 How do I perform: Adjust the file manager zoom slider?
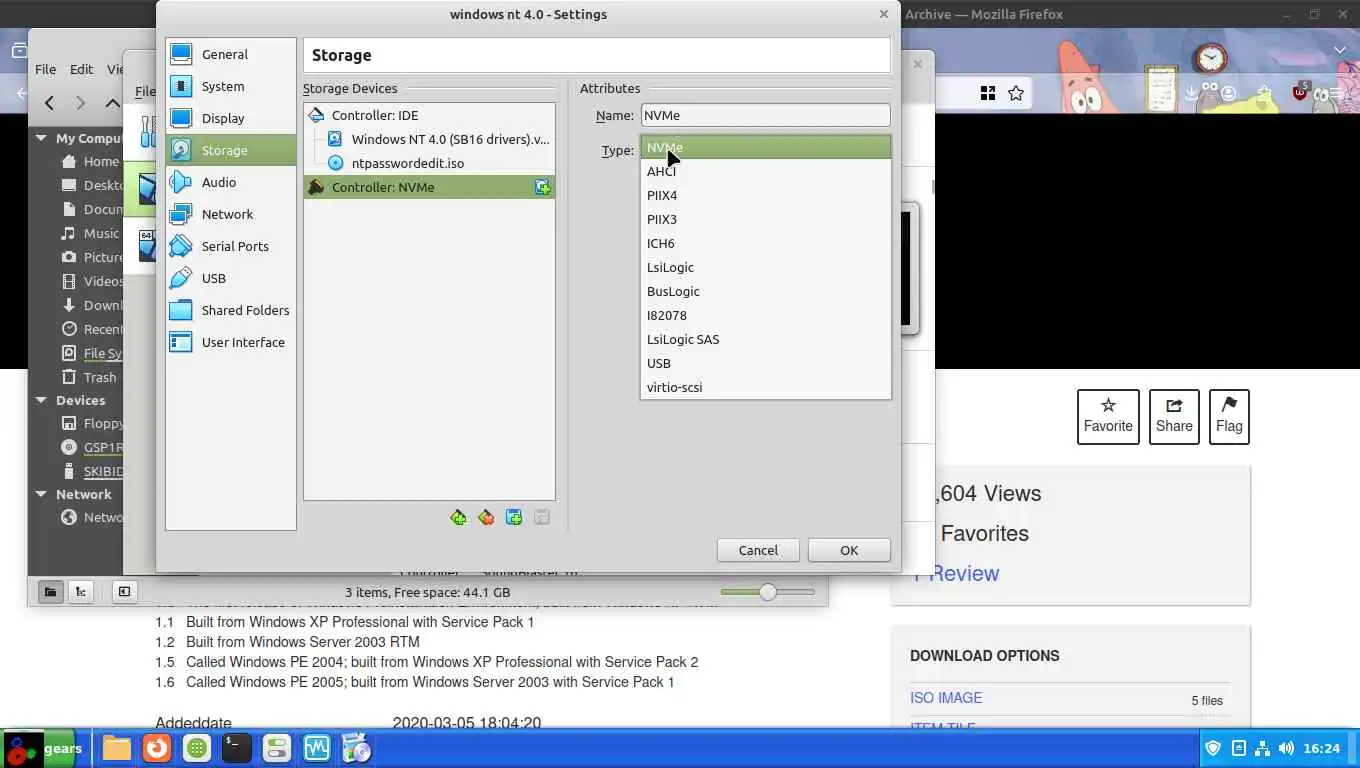[x=768, y=592]
